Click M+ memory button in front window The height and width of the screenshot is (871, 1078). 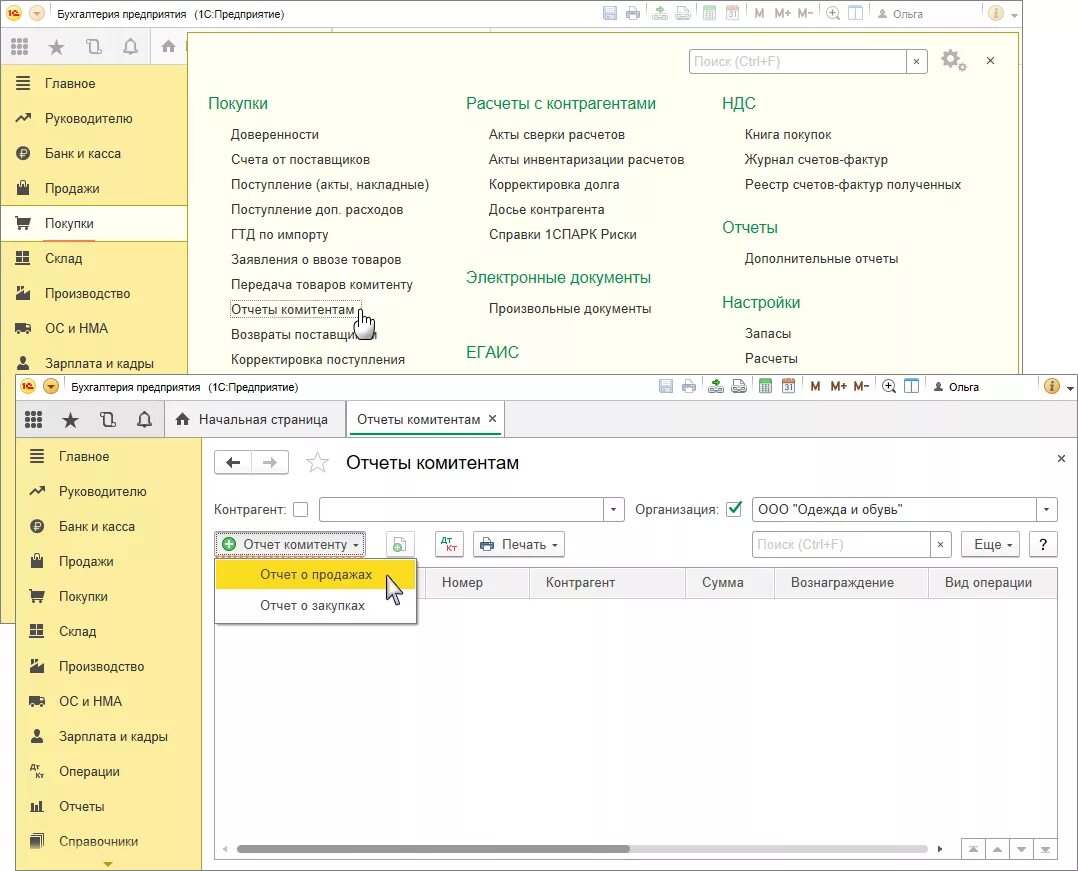pos(838,386)
